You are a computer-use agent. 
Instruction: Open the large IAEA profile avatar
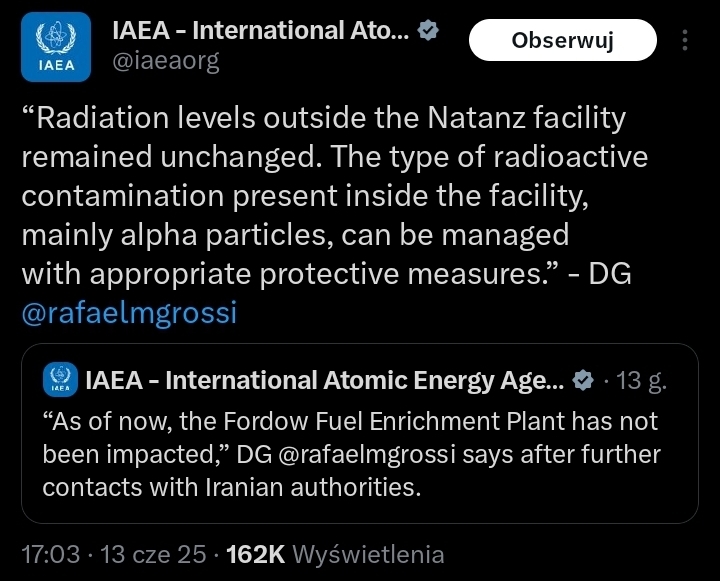[55, 46]
